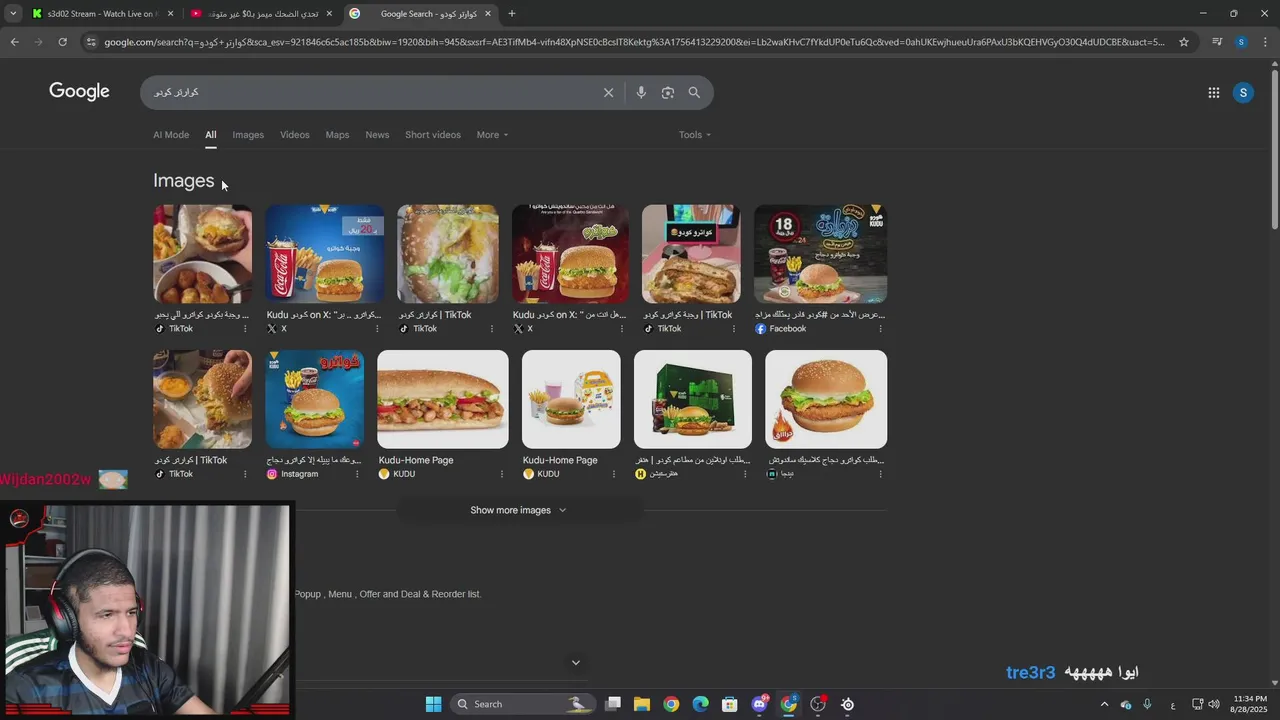Click the Instagram source label

299,474
